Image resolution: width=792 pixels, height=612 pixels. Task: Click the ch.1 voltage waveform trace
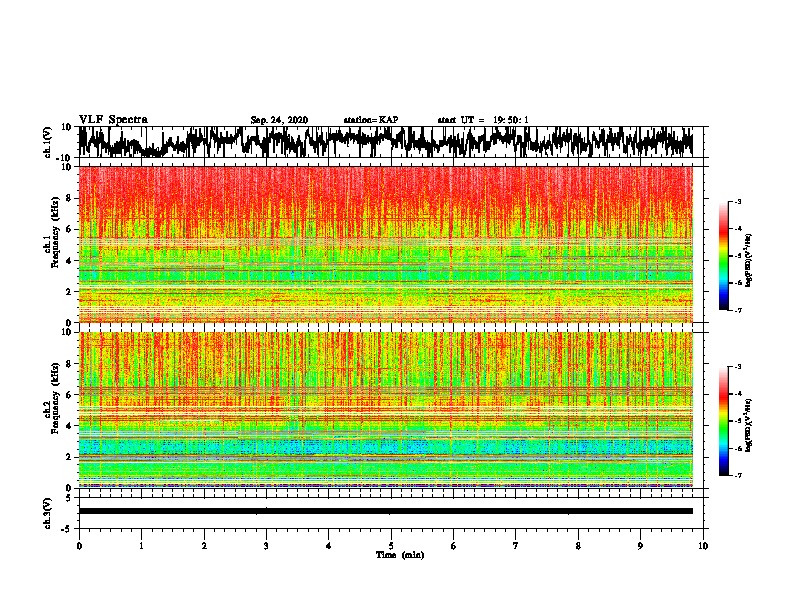[385, 142]
